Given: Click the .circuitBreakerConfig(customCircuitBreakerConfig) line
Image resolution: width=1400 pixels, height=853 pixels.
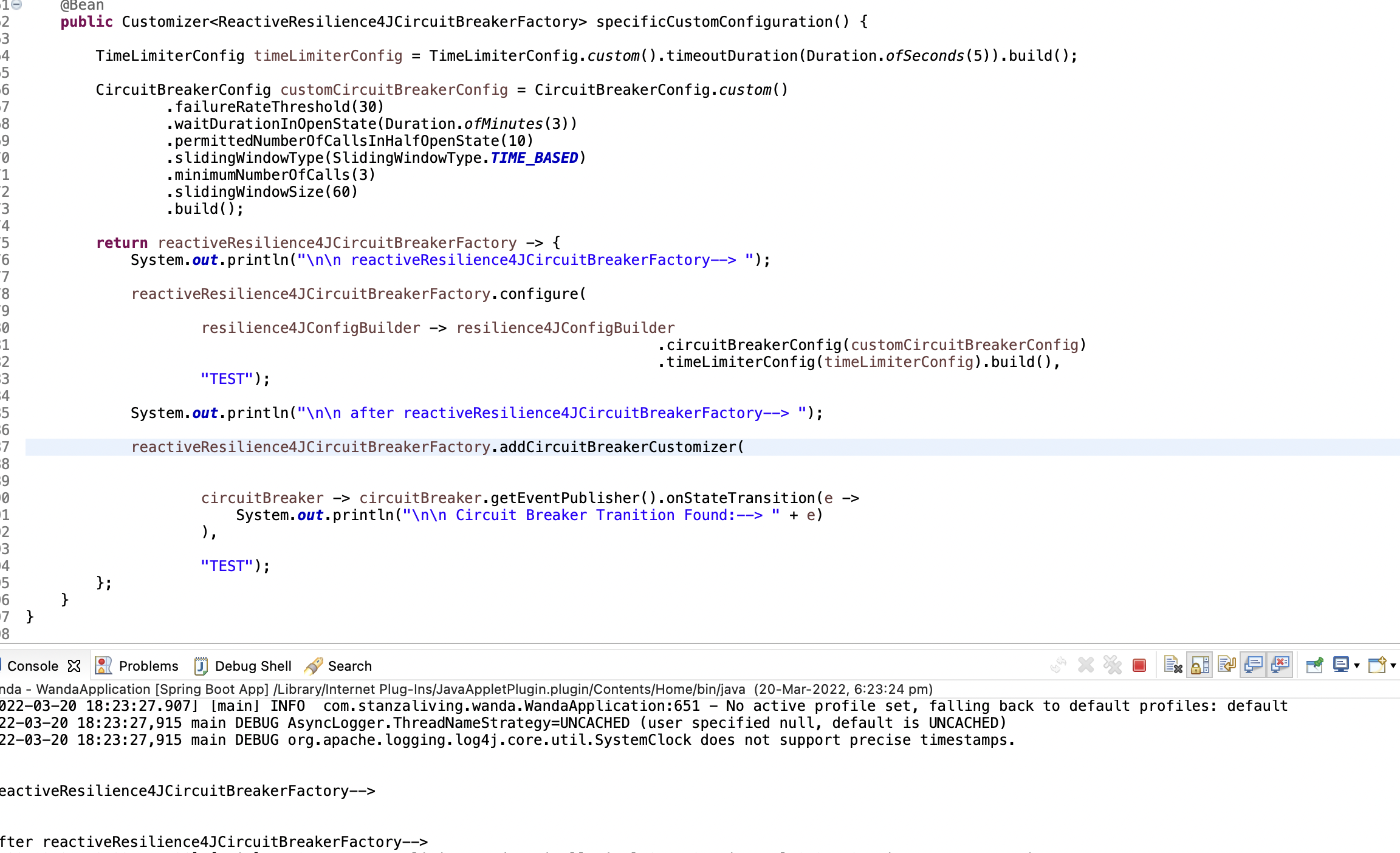Looking at the screenshot, I should [872, 345].
